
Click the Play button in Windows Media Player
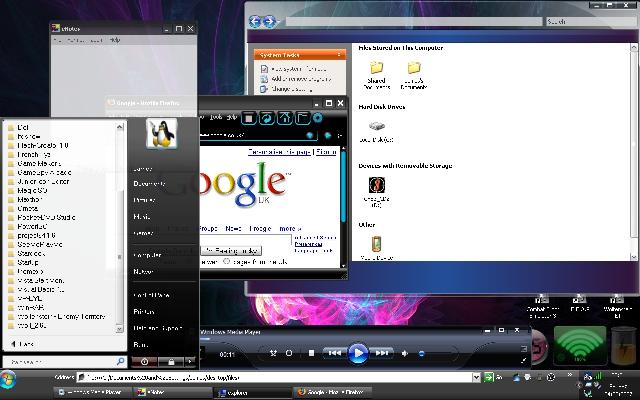tap(358, 352)
